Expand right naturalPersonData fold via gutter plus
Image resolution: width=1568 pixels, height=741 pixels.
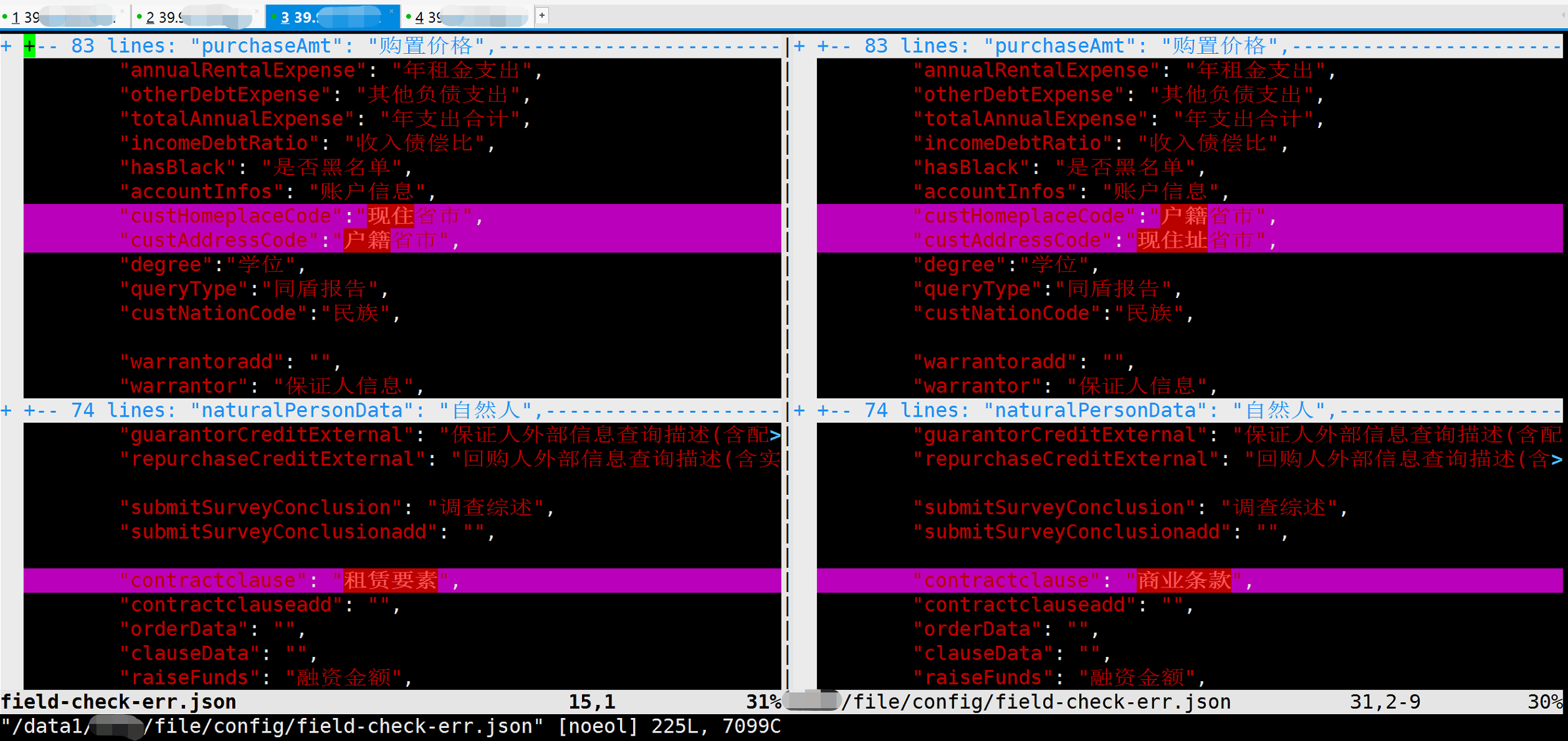pos(800,411)
